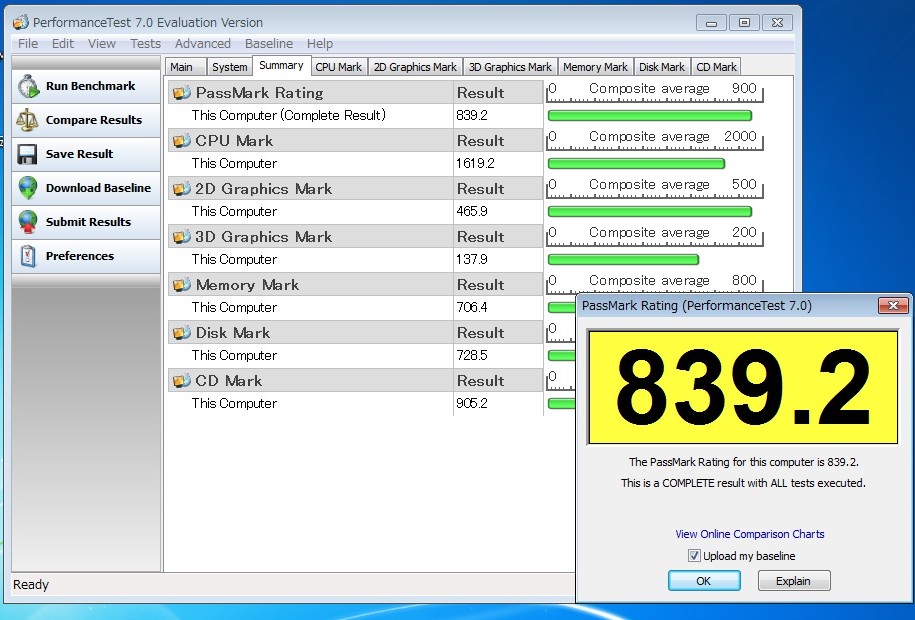The width and height of the screenshot is (915, 620).
Task: Open the Baseline menu
Action: pos(269,44)
